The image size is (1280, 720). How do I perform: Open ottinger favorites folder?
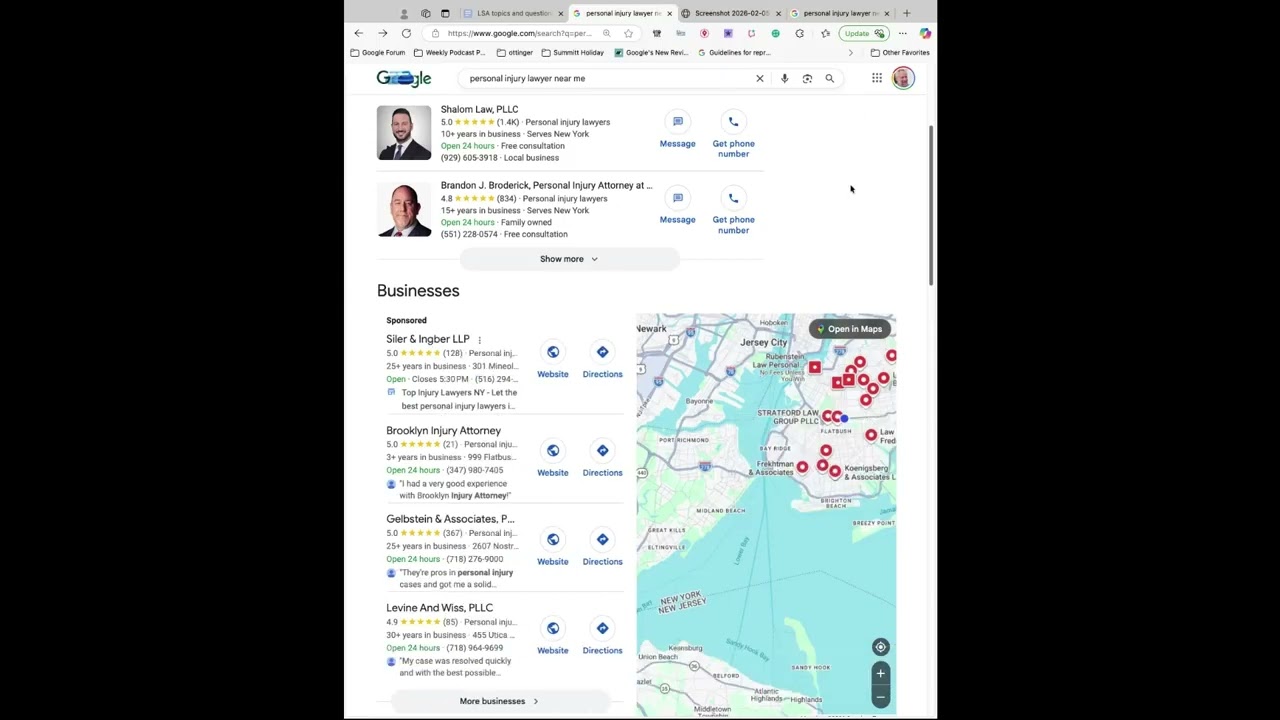tap(514, 52)
